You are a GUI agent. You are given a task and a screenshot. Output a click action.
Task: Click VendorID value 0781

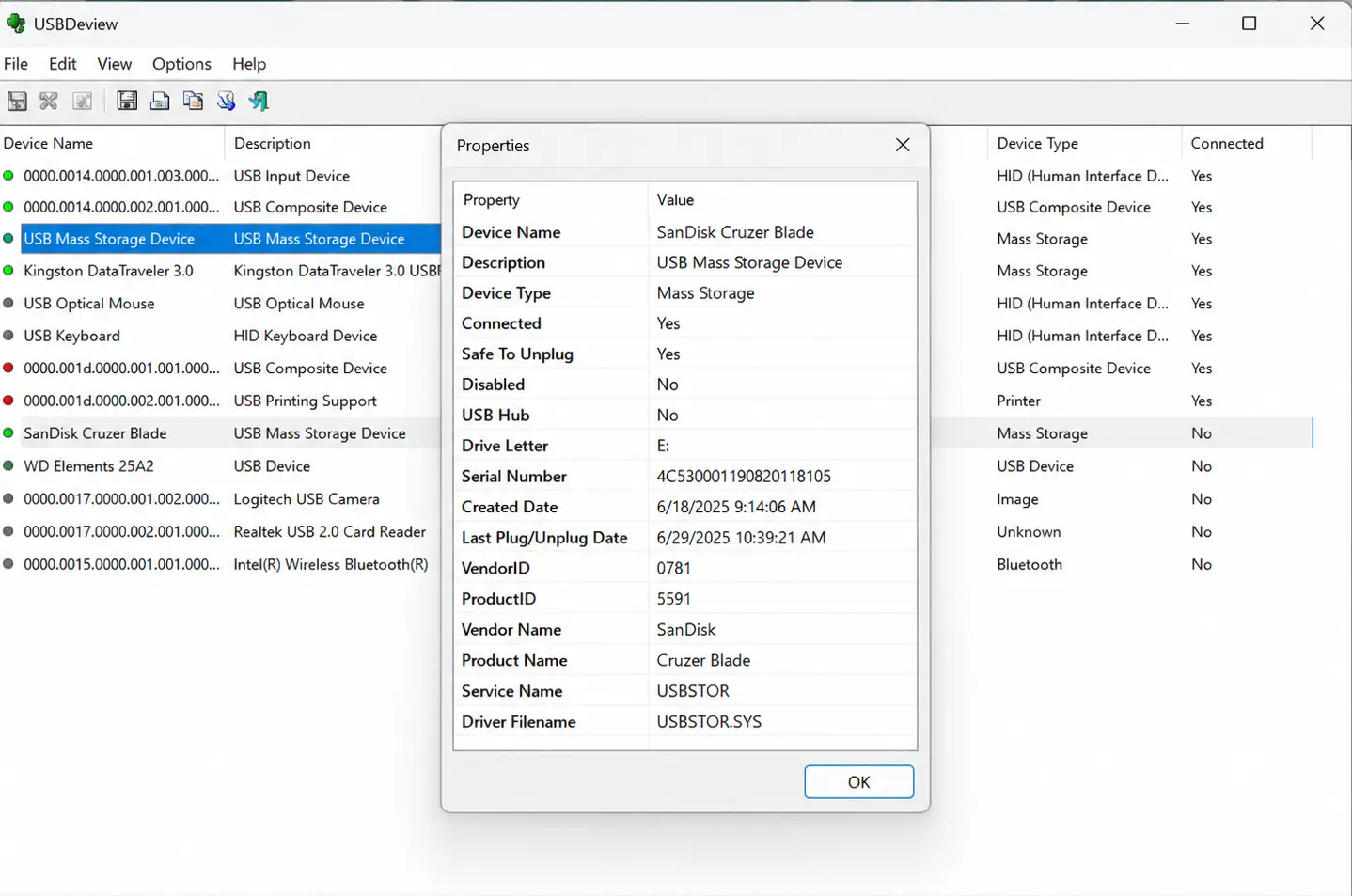[673, 568]
